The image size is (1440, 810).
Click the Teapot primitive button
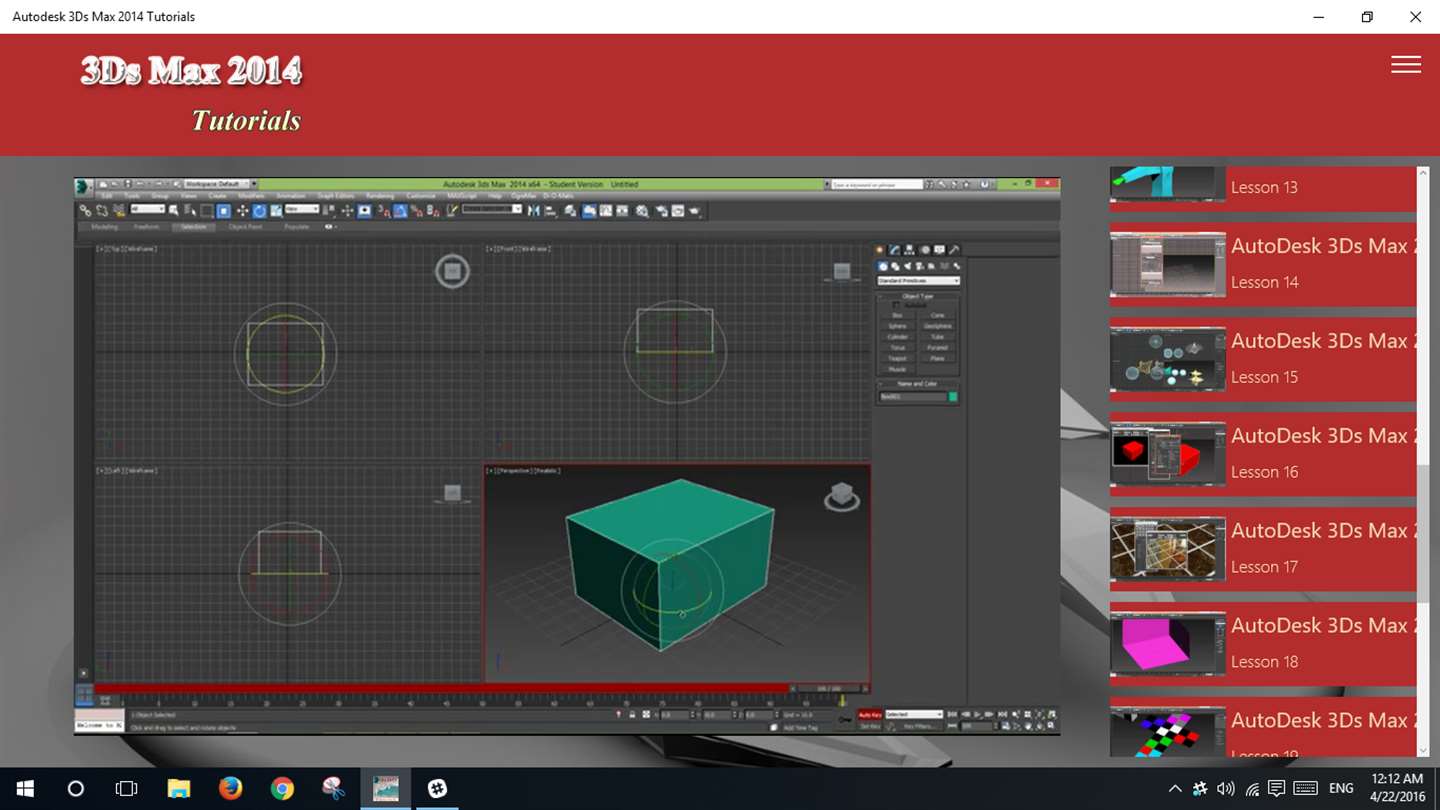897,358
